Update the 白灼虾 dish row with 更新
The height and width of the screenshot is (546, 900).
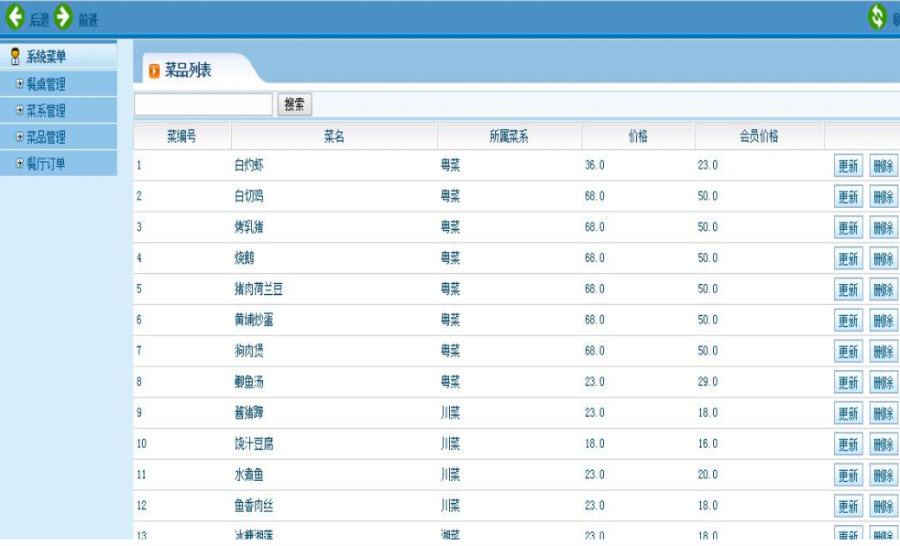coord(848,166)
